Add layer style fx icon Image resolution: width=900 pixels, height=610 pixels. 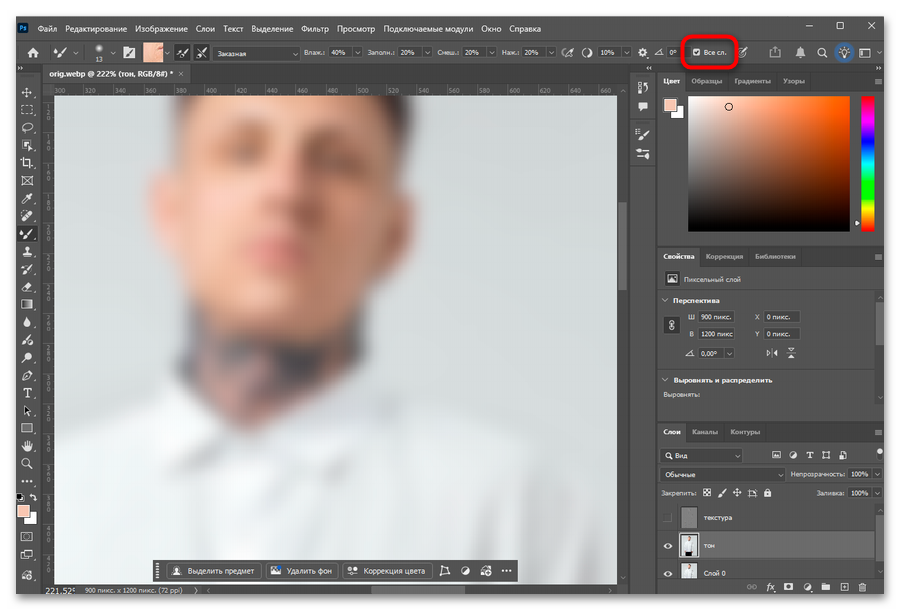770,587
